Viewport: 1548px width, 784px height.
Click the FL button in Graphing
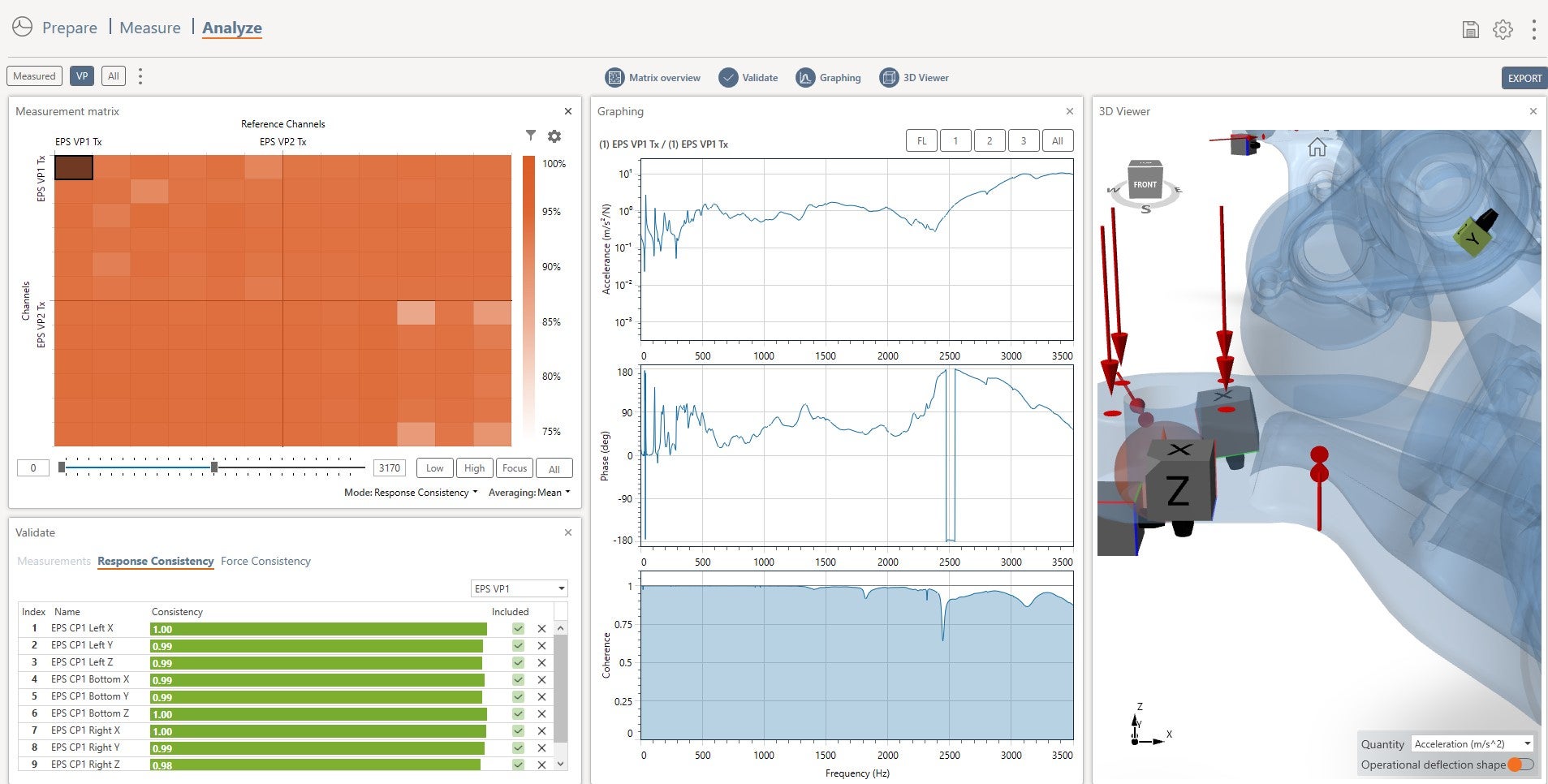(921, 141)
